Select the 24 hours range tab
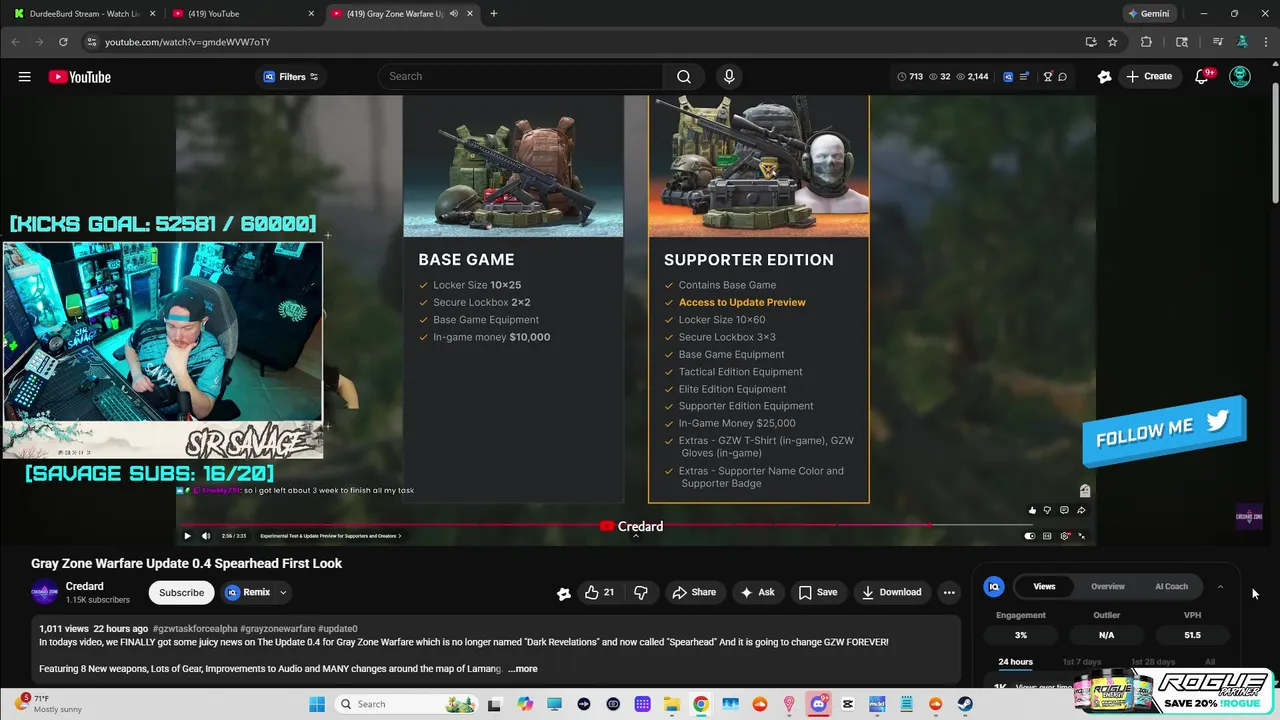Image resolution: width=1280 pixels, height=720 pixels. pos(1015,662)
